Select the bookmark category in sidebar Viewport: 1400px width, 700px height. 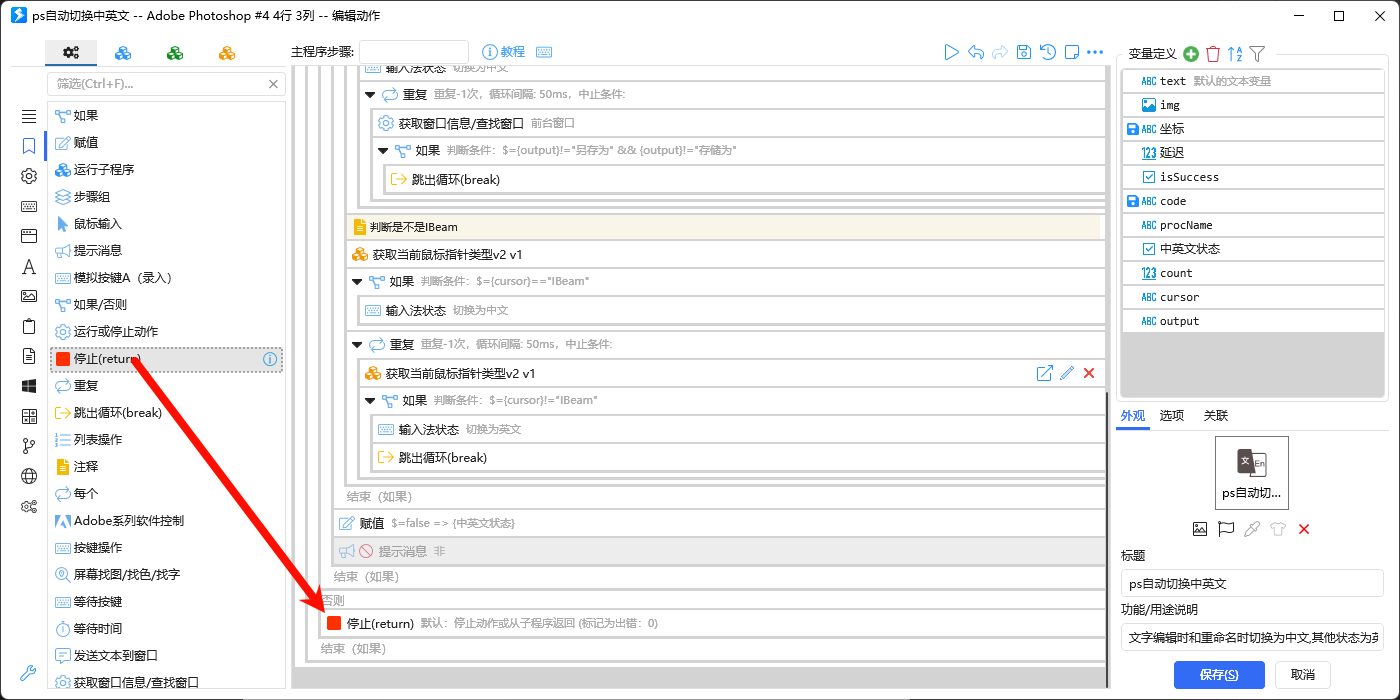click(29, 146)
